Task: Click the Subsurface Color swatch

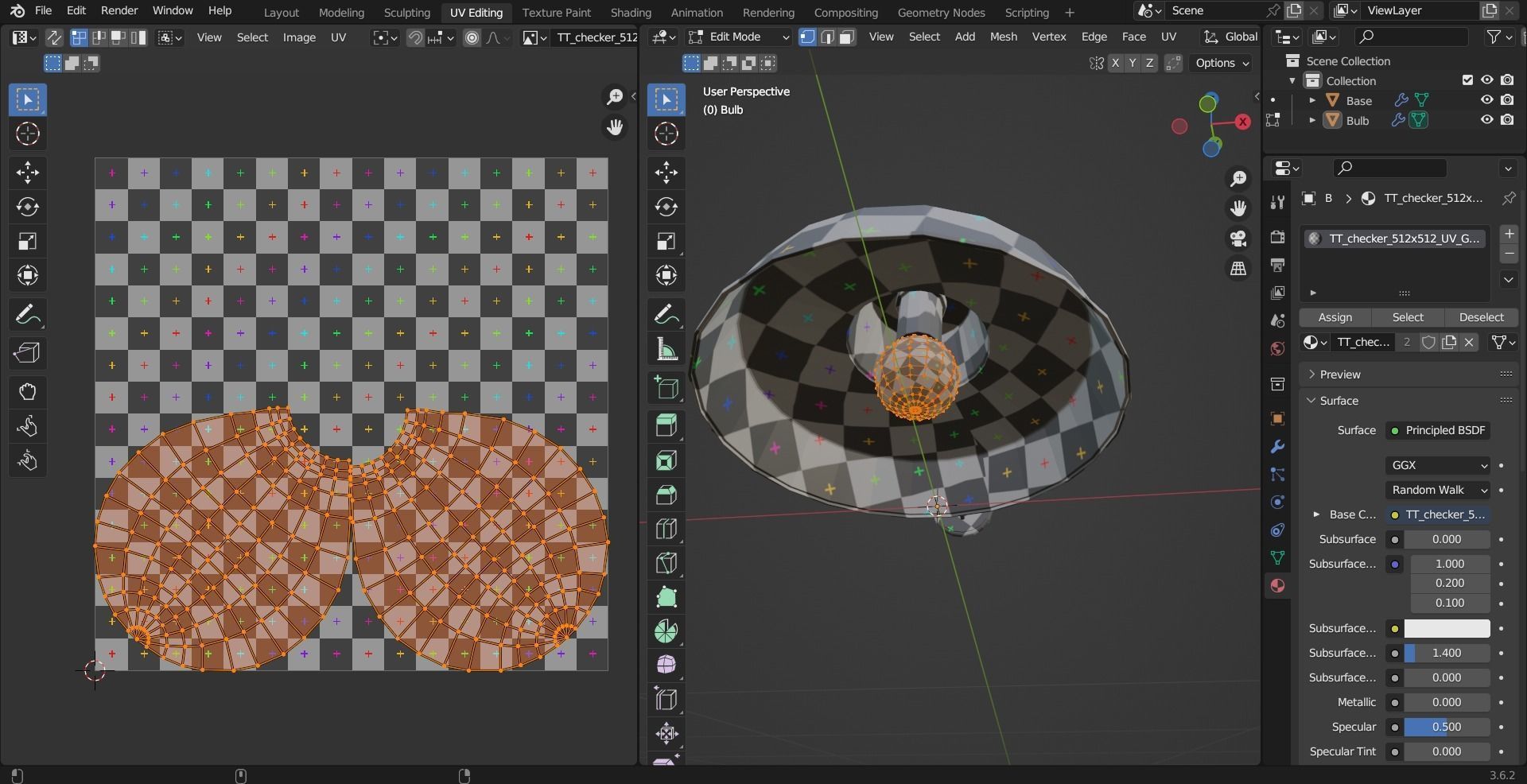Action: point(1447,628)
